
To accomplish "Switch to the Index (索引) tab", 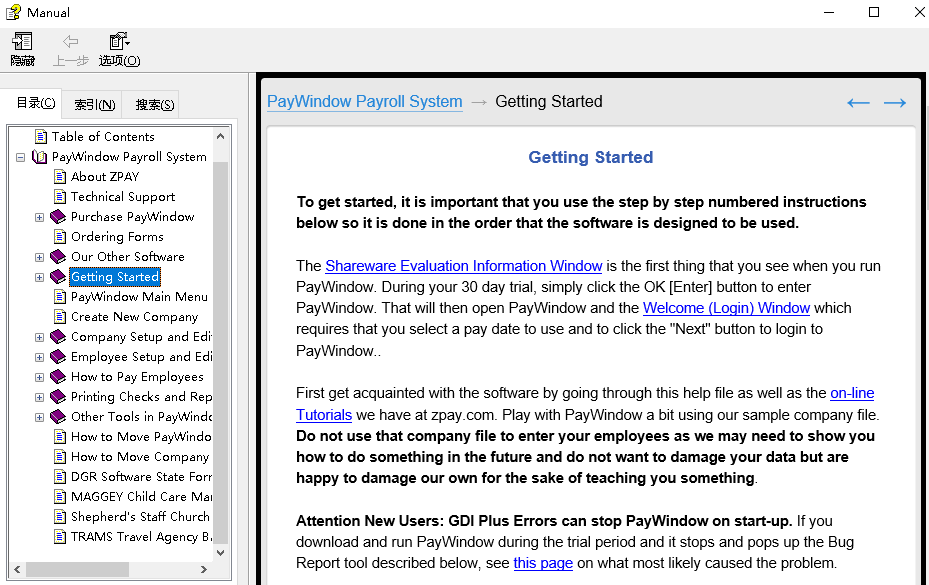I will 94,105.
